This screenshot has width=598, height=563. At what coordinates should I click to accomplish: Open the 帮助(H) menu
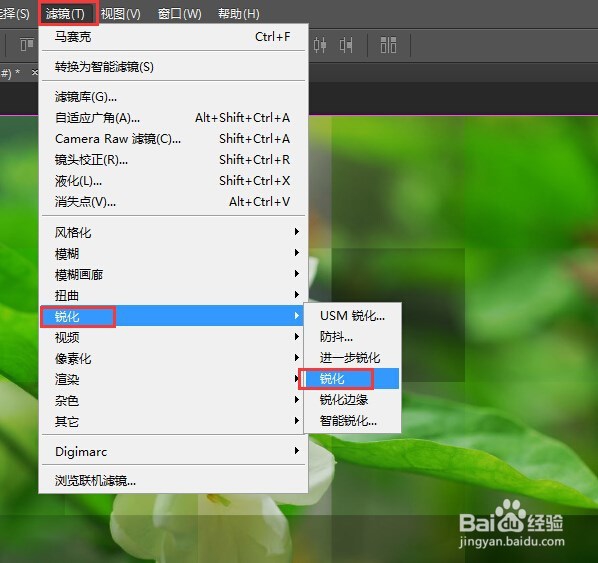point(239,14)
